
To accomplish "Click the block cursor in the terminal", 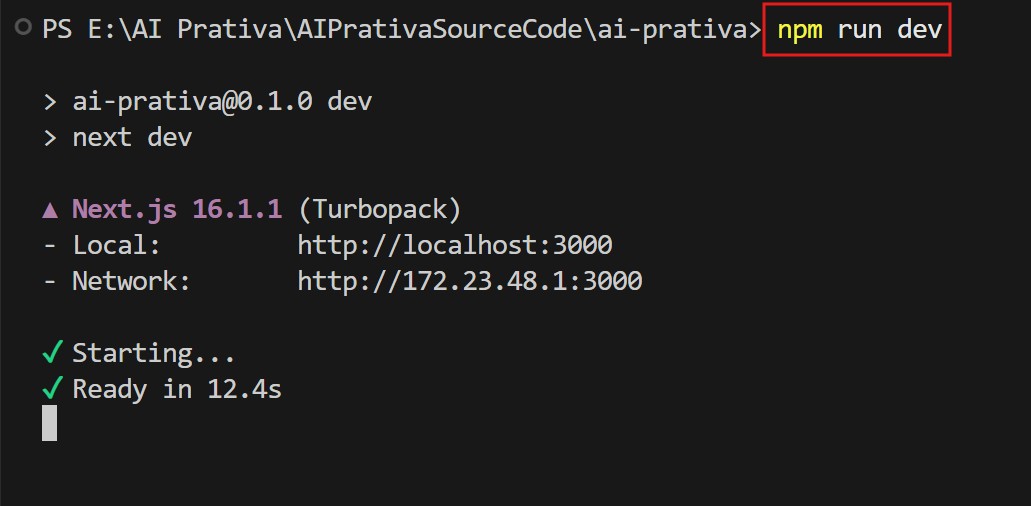I will click(x=50, y=423).
